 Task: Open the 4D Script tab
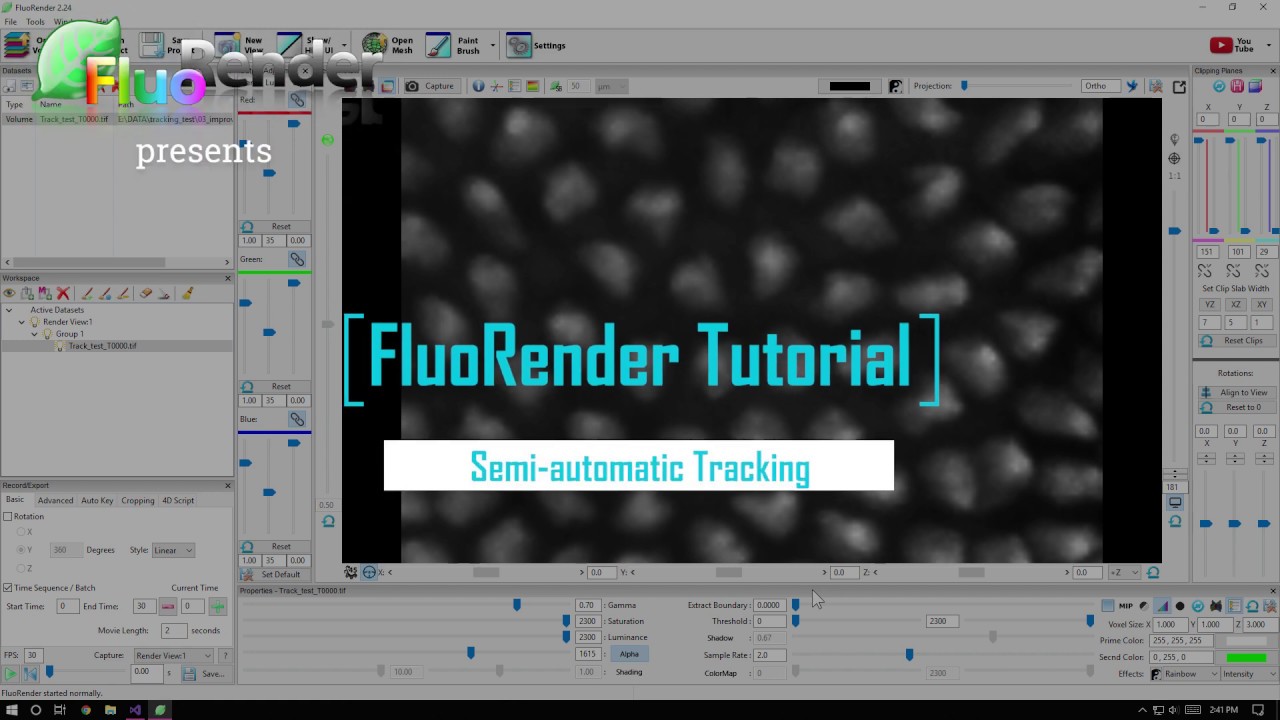[x=178, y=500]
